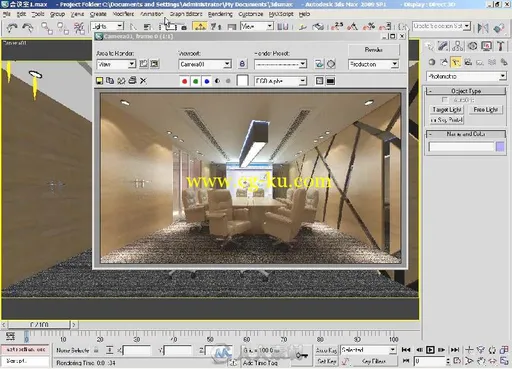
Task: Toggle blue channel display in render window
Action: tap(207, 81)
